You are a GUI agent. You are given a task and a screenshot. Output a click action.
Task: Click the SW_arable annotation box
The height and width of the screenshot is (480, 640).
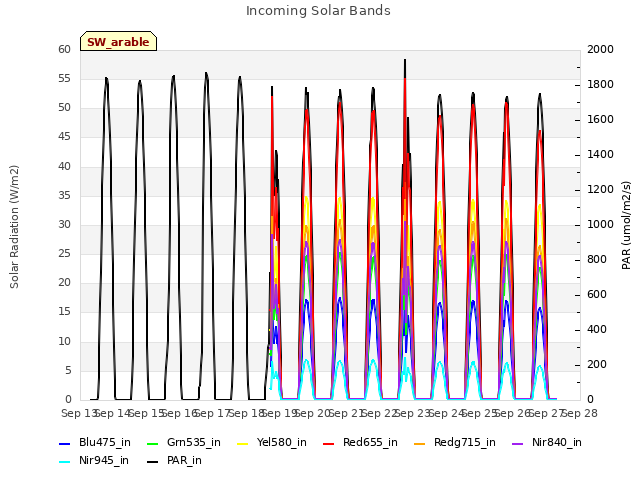pyautogui.click(x=118, y=41)
